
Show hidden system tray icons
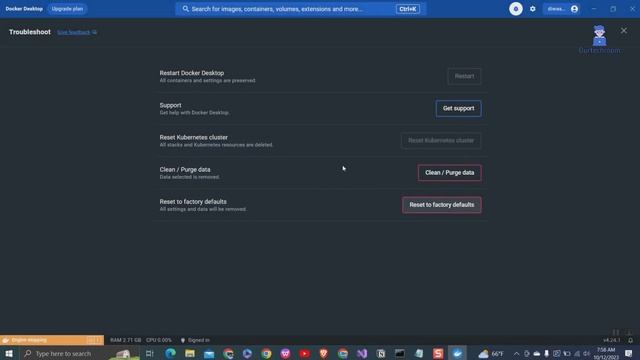pos(517,353)
